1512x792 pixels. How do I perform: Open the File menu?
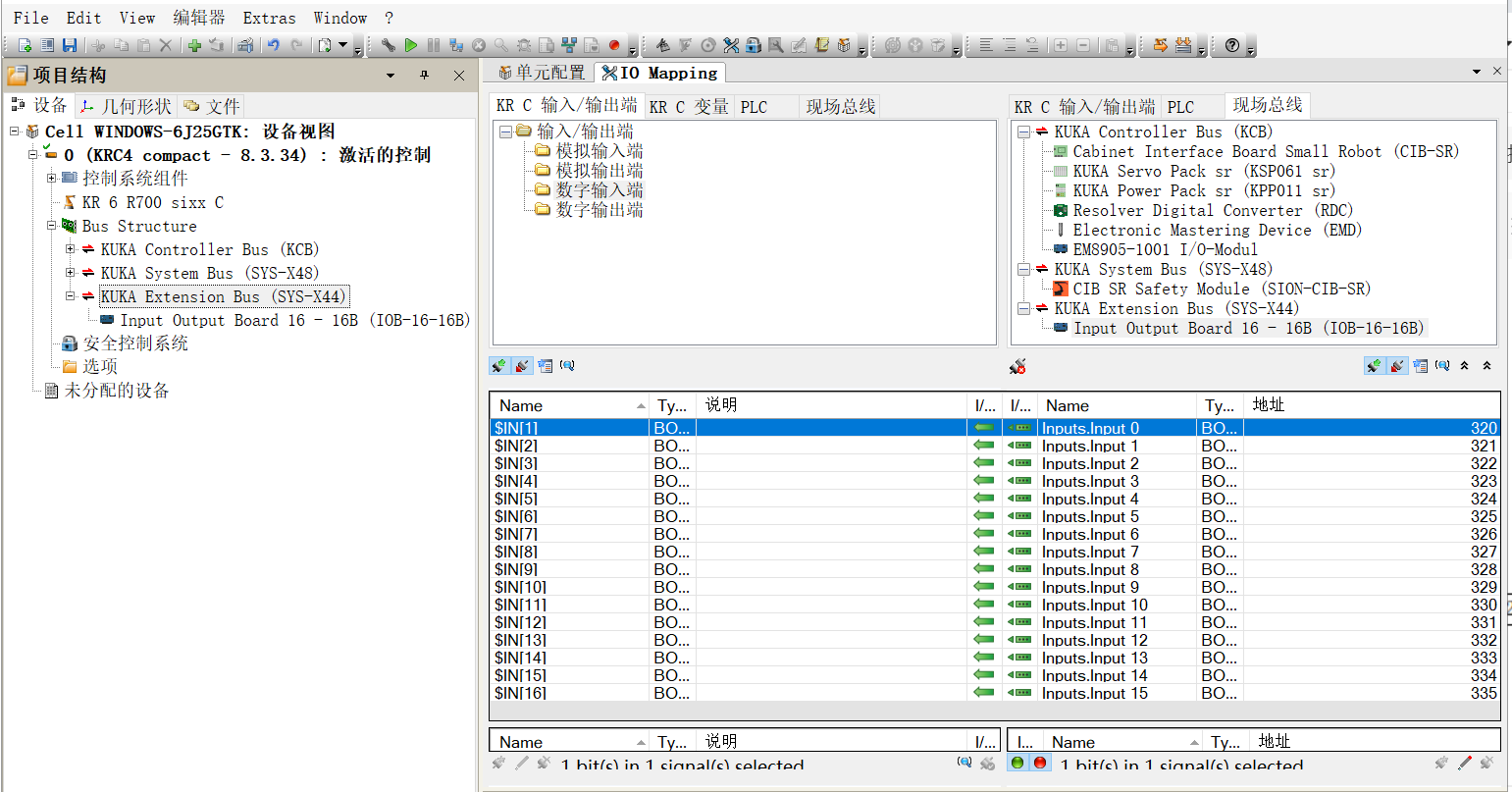point(31,18)
